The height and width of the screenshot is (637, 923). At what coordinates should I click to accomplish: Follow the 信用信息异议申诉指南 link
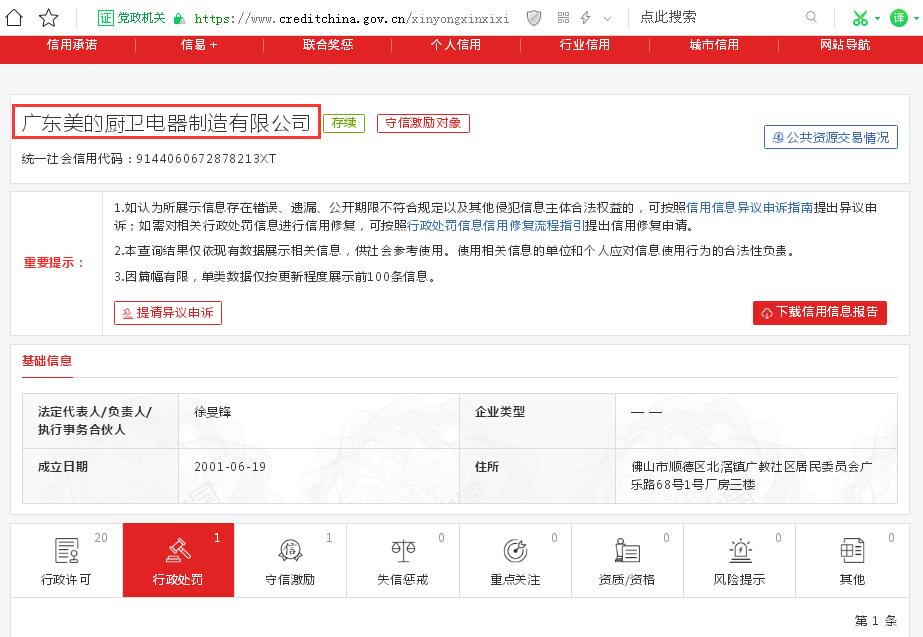coord(749,208)
